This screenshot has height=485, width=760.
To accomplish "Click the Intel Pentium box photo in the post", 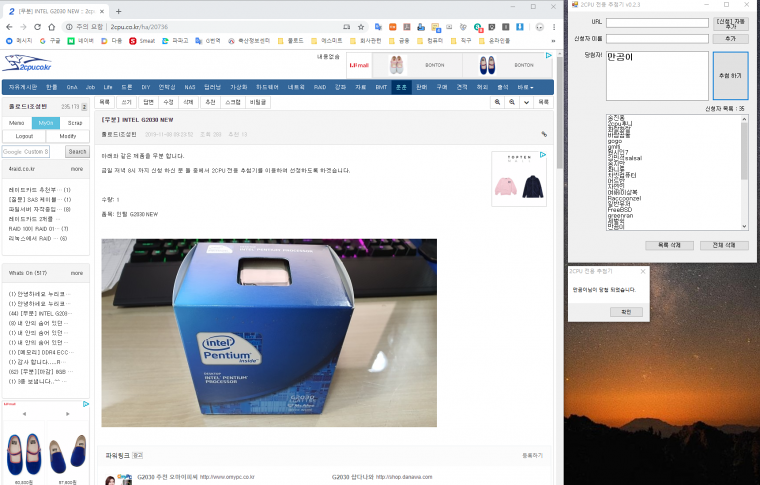I will 269,333.
